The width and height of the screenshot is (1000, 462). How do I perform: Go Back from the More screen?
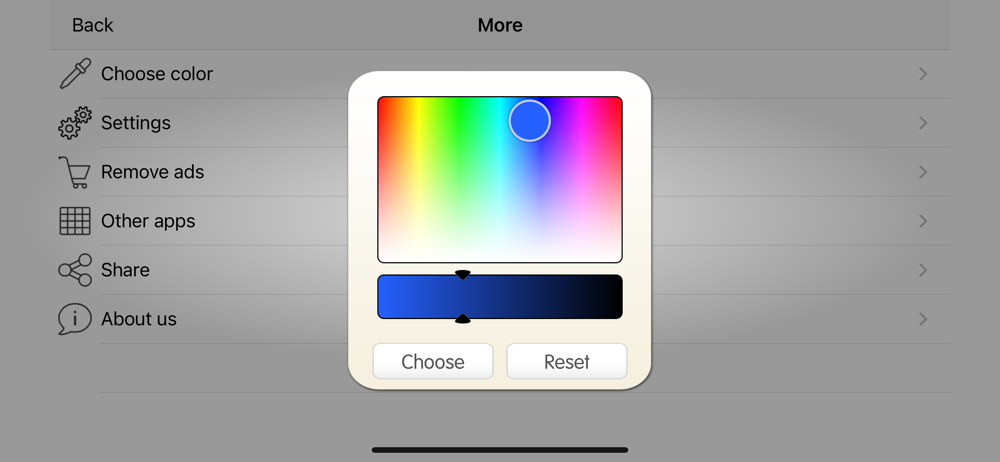[x=92, y=25]
